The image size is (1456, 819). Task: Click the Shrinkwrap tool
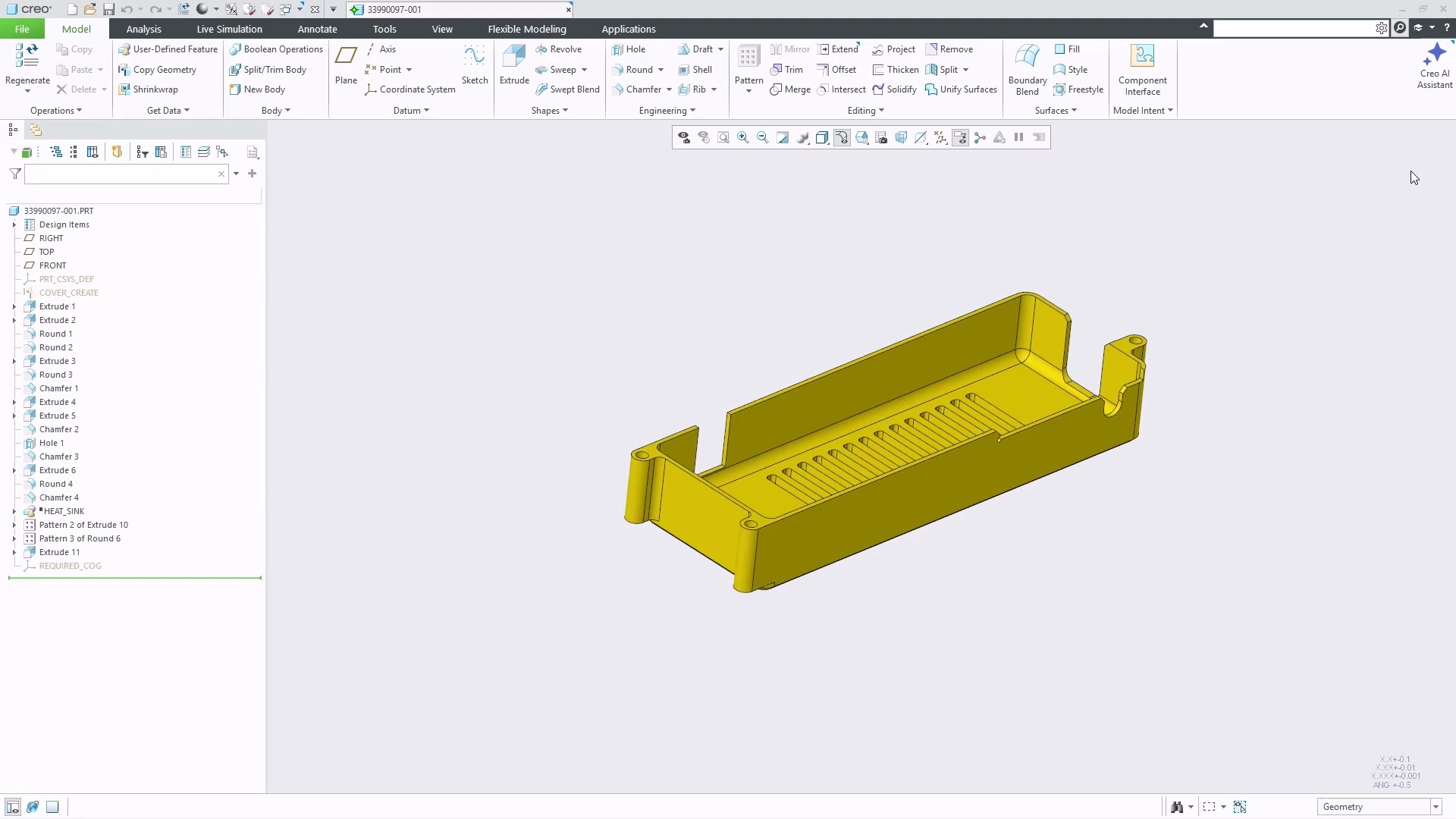coord(148,89)
